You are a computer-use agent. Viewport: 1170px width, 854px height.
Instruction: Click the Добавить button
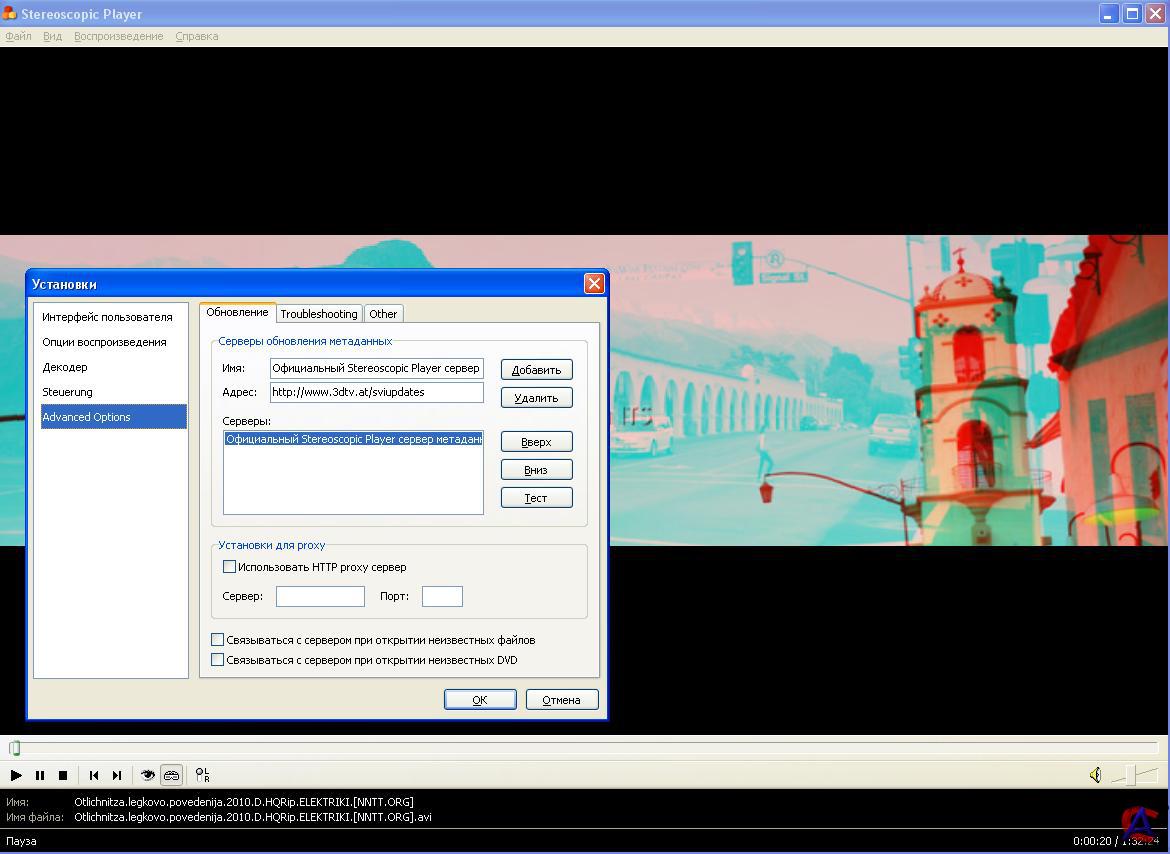[x=536, y=370]
